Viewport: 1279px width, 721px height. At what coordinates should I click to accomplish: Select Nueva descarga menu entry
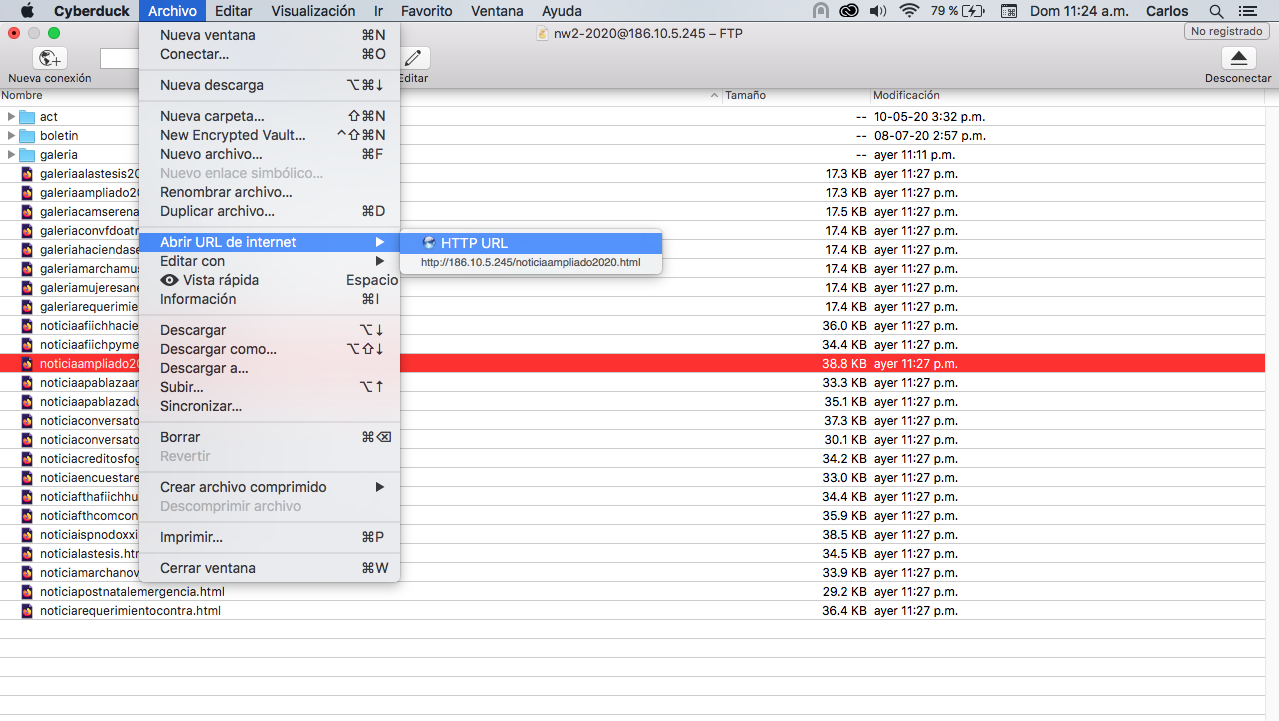269,85
